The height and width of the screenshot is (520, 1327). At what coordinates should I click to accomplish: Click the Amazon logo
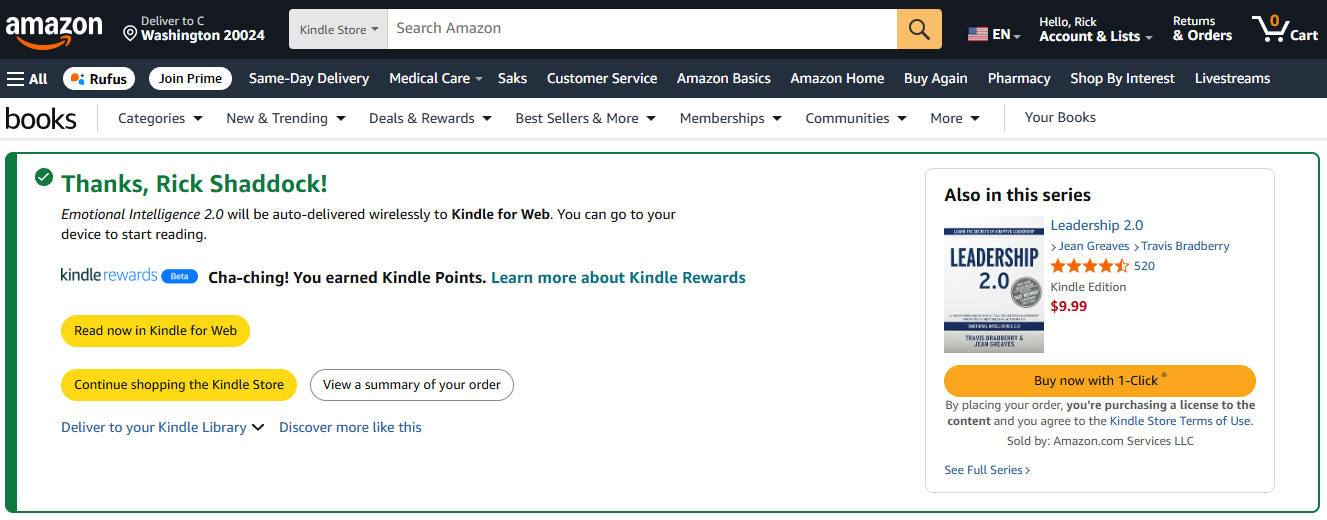pyautogui.click(x=54, y=31)
